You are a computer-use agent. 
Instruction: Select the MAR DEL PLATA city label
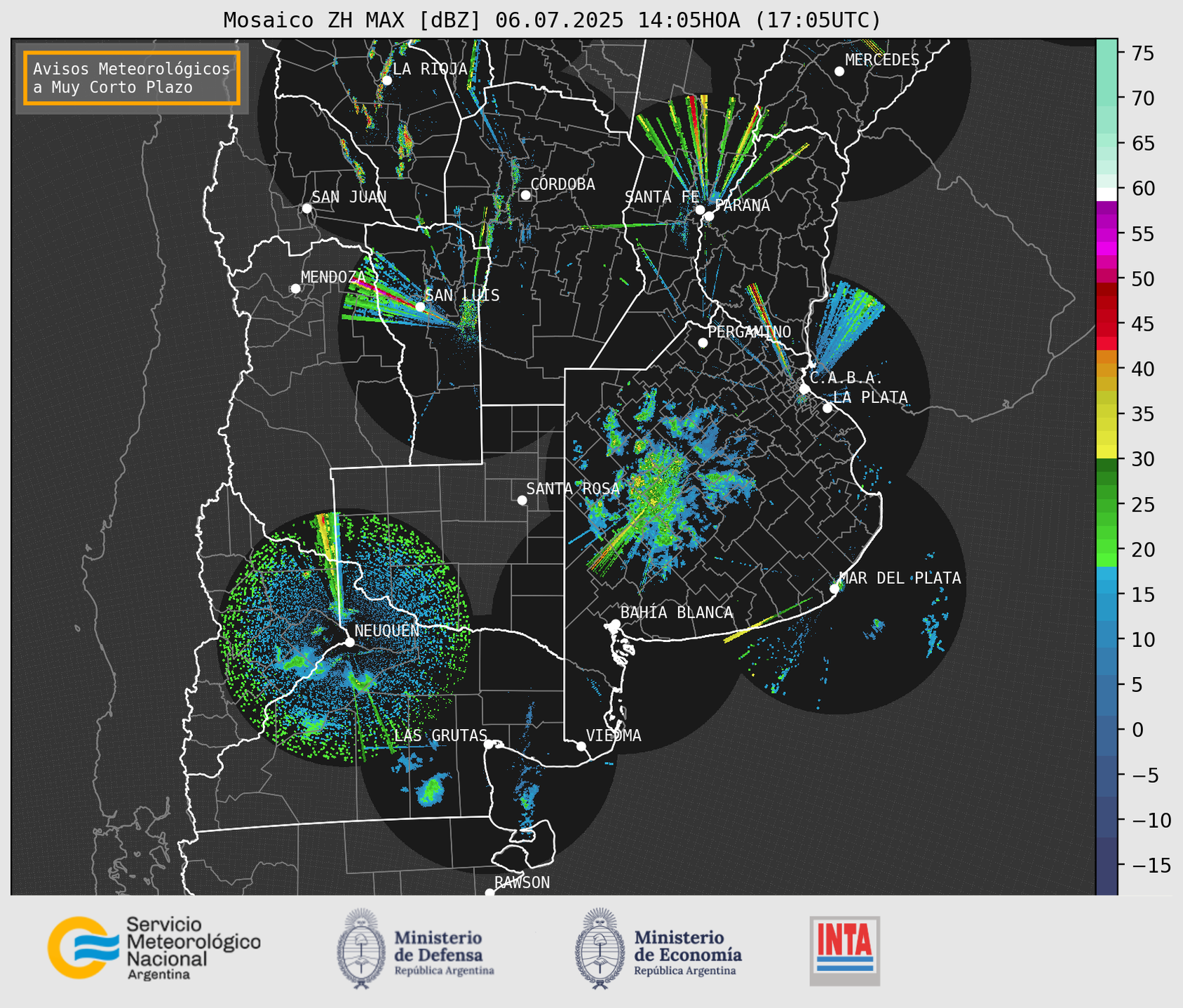pyautogui.click(x=900, y=578)
